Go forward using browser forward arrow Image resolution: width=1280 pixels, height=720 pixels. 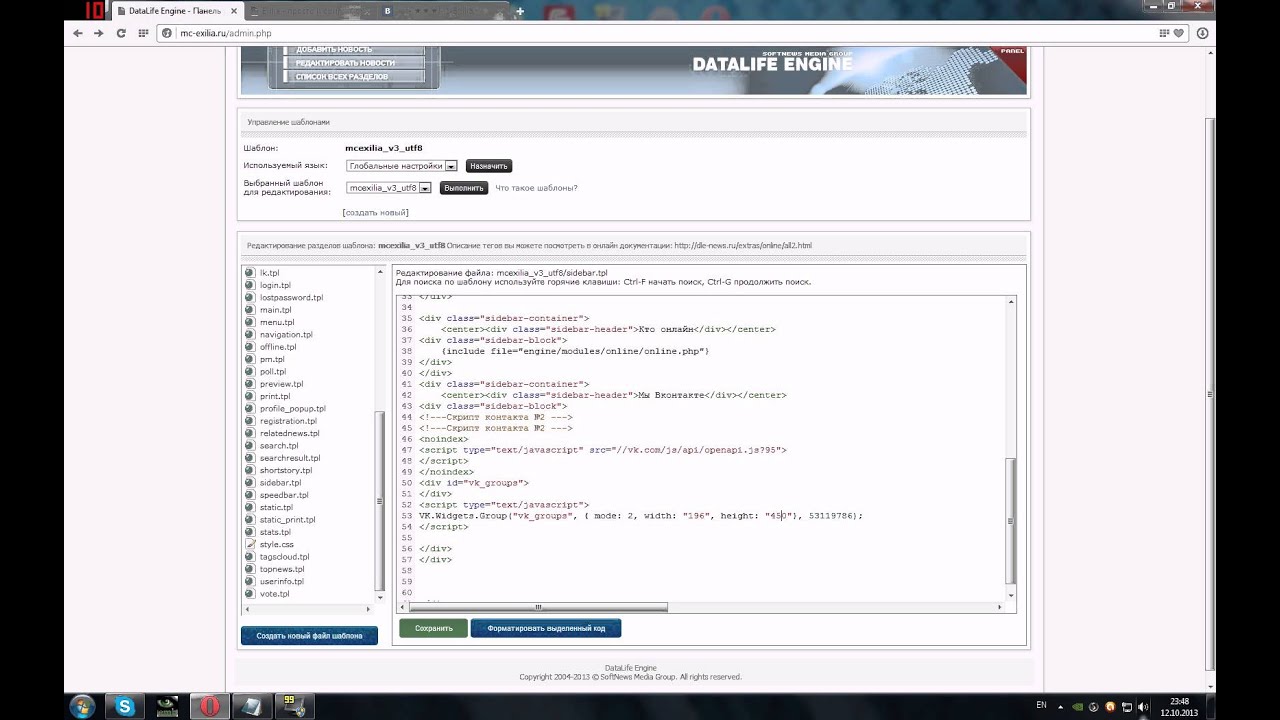coord(98,33)
